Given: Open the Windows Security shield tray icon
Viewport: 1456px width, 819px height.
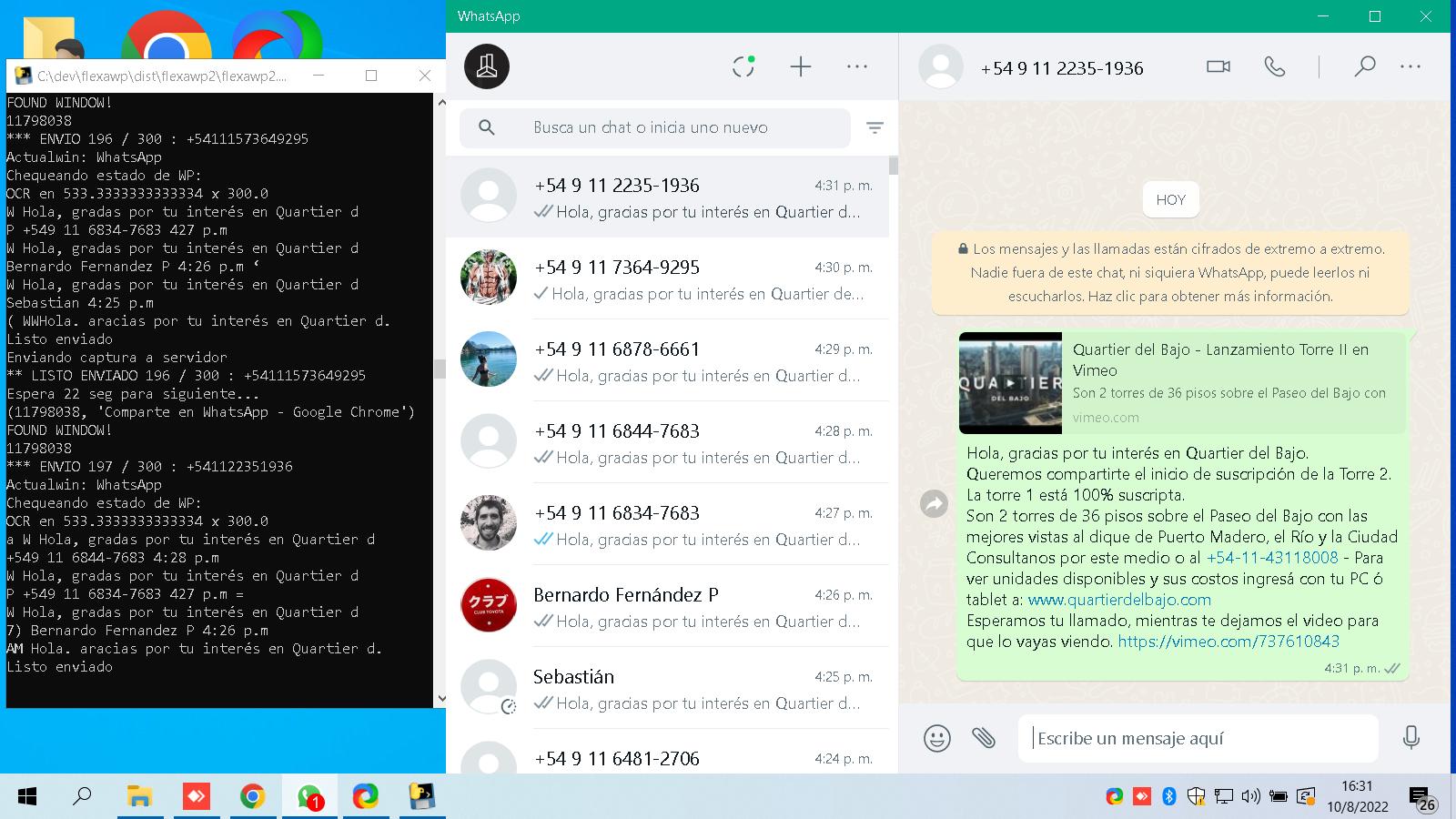Looking at the screenshot, I should (x=1196, y=797).
